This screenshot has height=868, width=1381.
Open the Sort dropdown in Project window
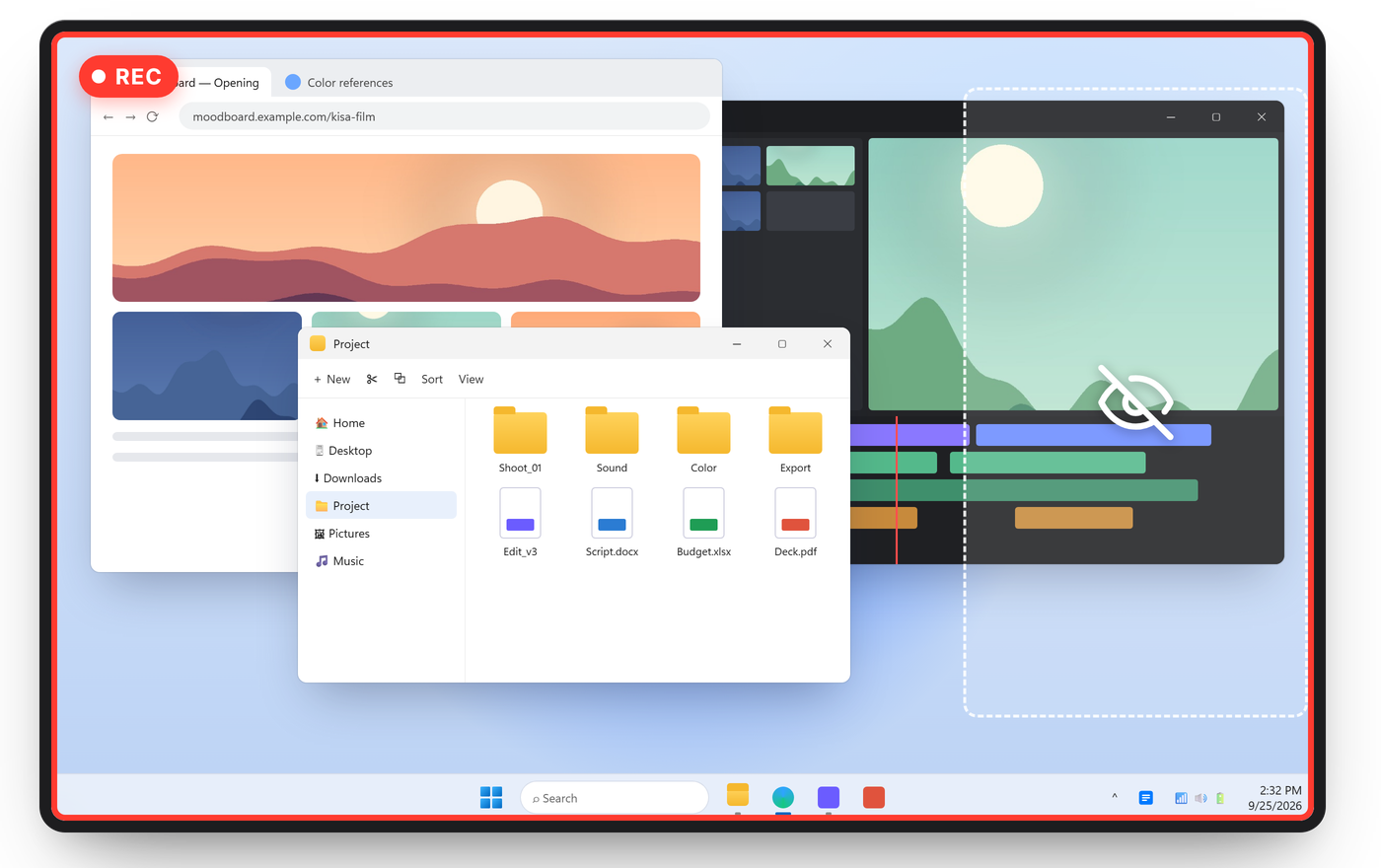(x=432, y=379)
